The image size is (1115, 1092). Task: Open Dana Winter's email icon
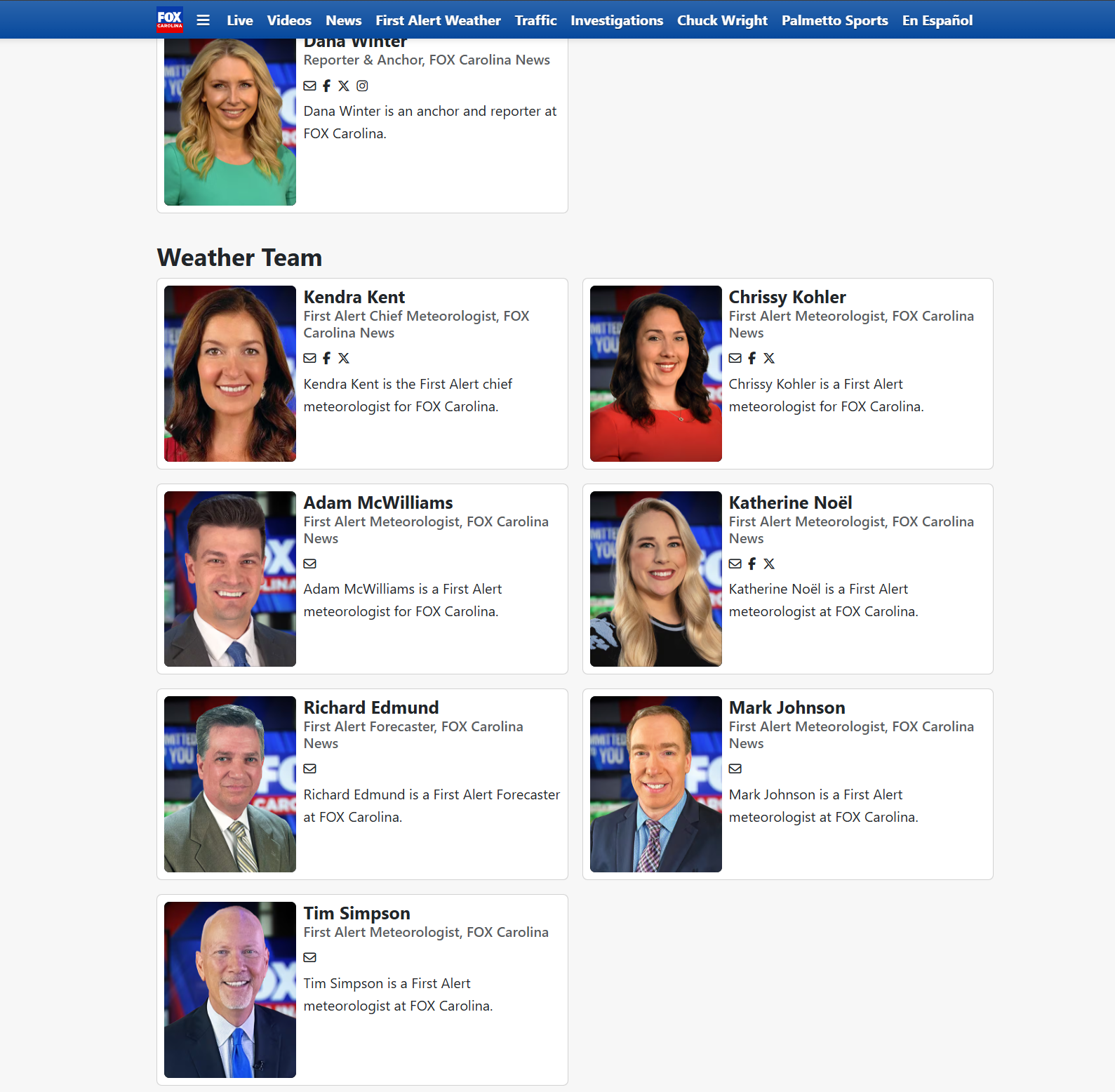click(309, 86)
